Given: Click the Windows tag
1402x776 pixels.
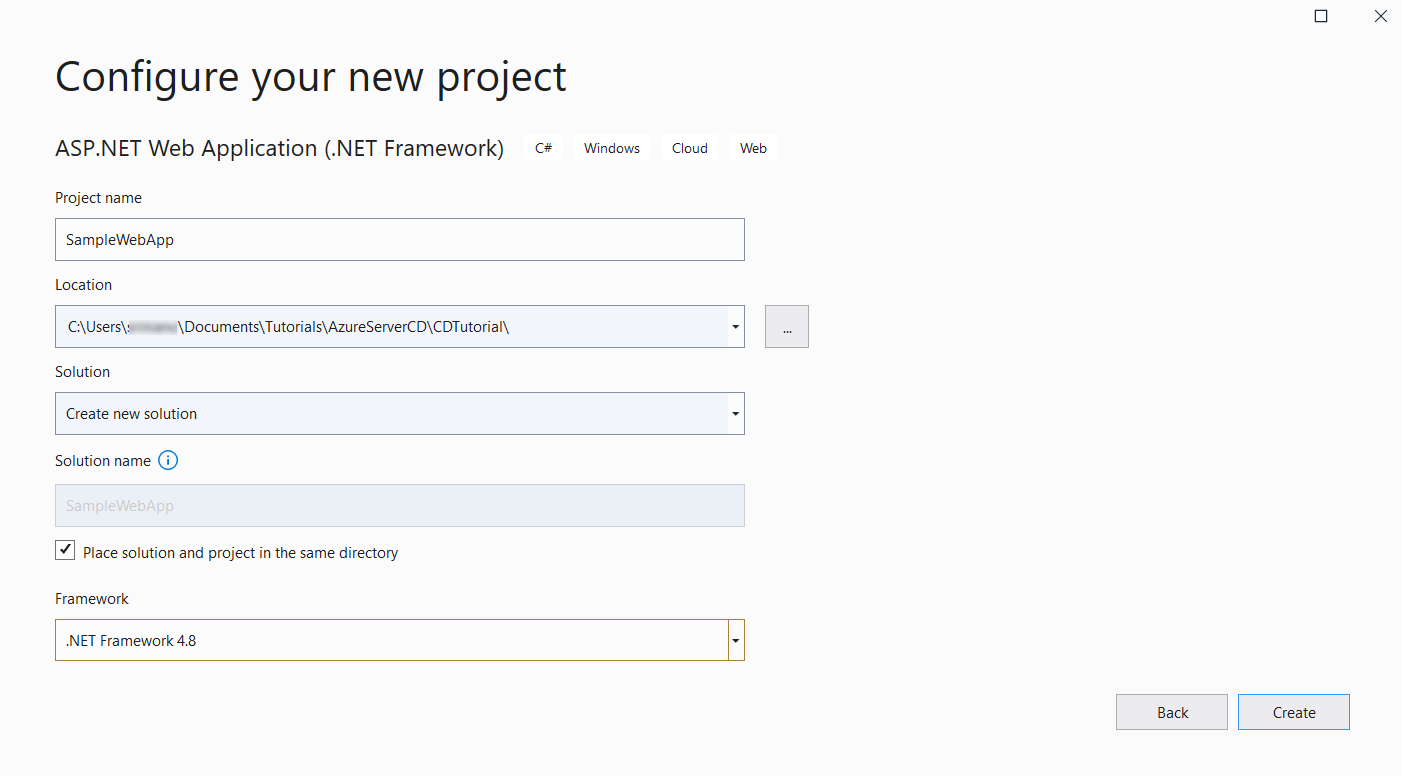Looking at the screenshot, I should (612, 148).
